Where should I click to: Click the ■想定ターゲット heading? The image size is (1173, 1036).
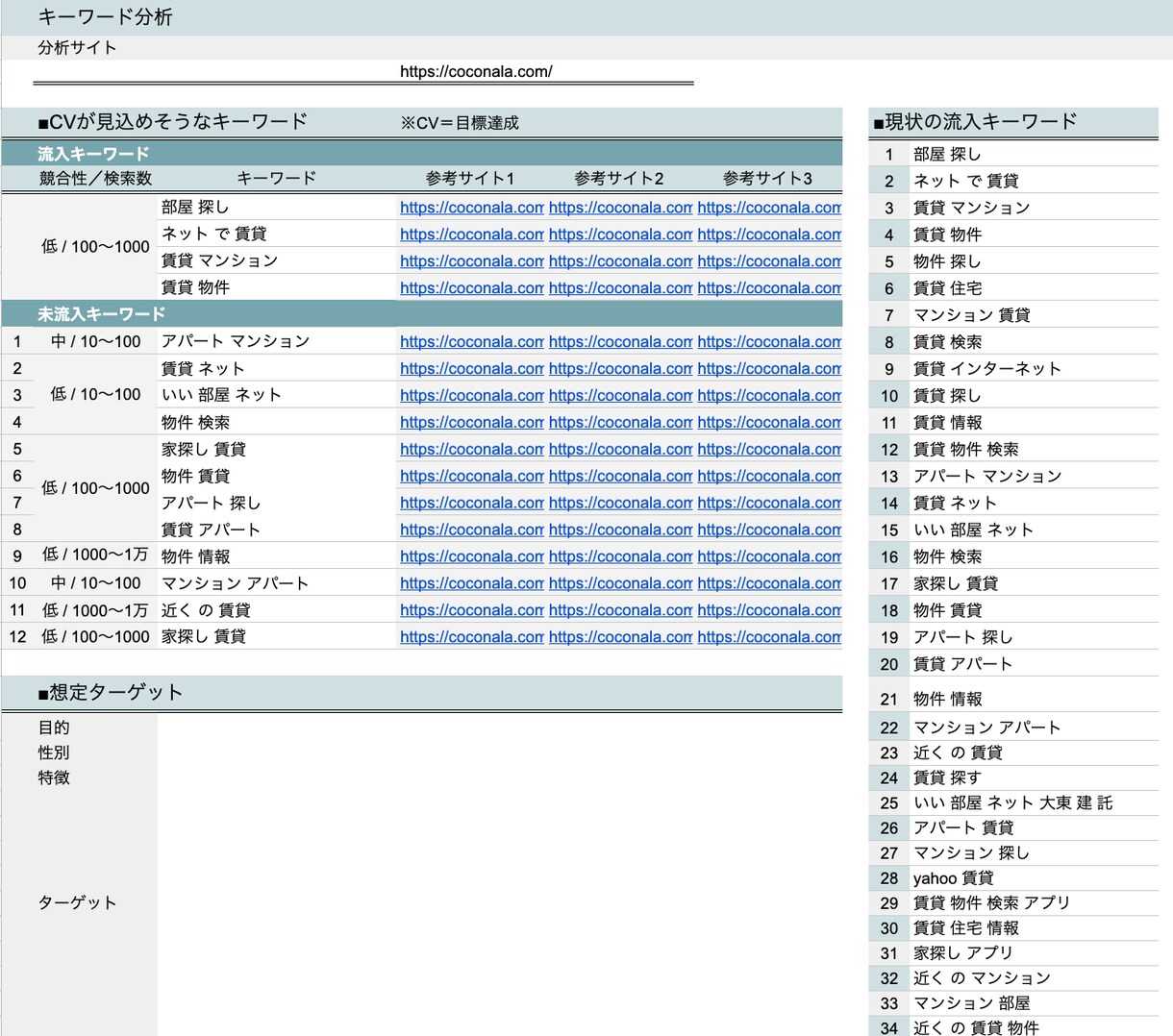111,692
